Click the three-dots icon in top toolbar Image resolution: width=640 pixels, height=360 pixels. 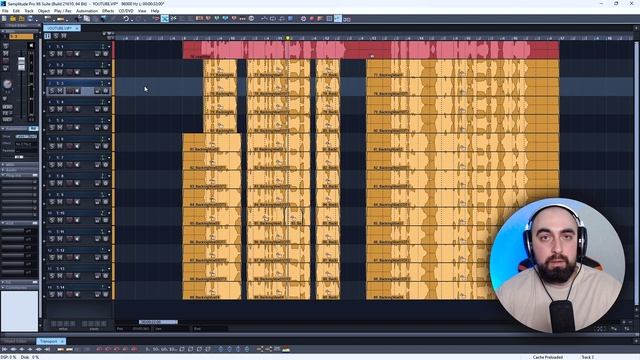(242, 19)
